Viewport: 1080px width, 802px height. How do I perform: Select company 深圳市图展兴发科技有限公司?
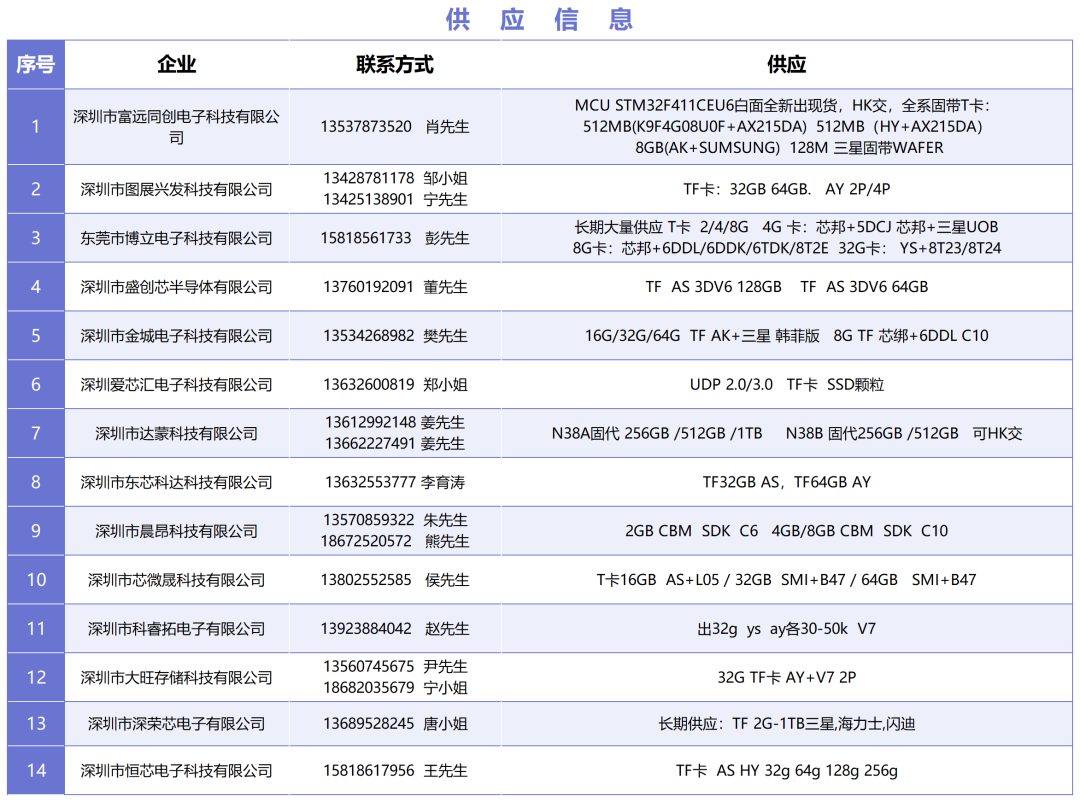pos(177,189)
